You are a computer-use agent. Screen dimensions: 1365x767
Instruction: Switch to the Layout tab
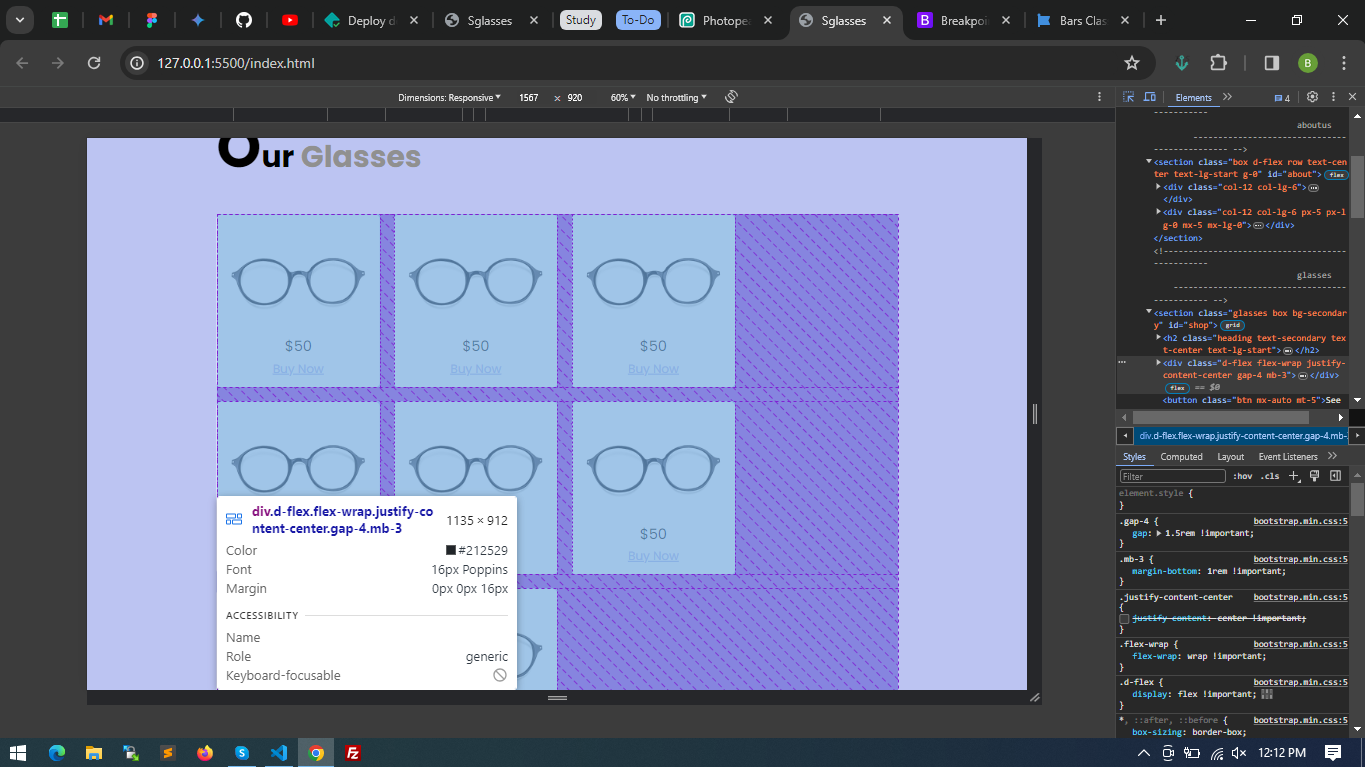1230,457
